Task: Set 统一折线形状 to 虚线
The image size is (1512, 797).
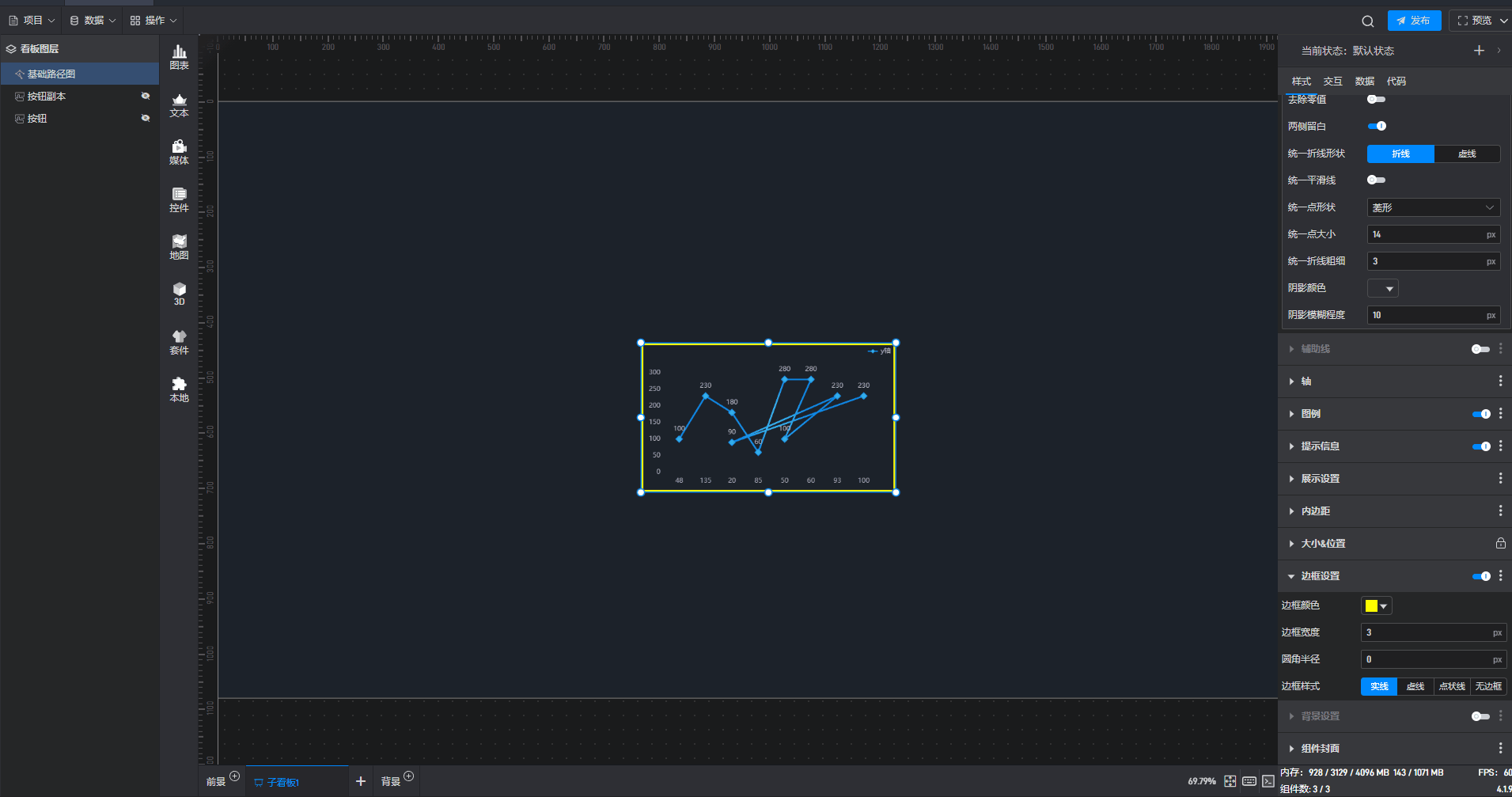Action: [1467, 154]
